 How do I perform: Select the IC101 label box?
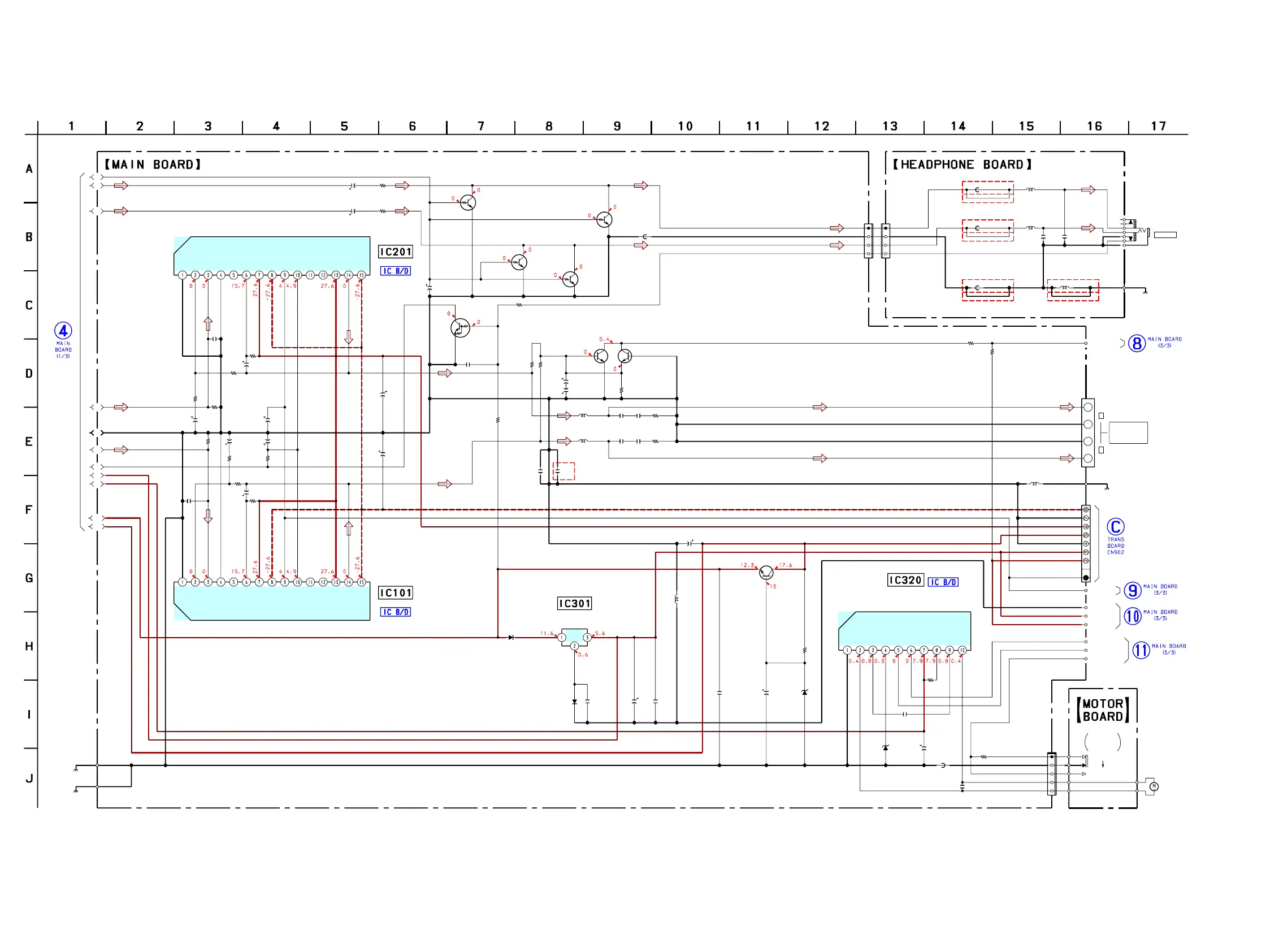coord(395,593)
